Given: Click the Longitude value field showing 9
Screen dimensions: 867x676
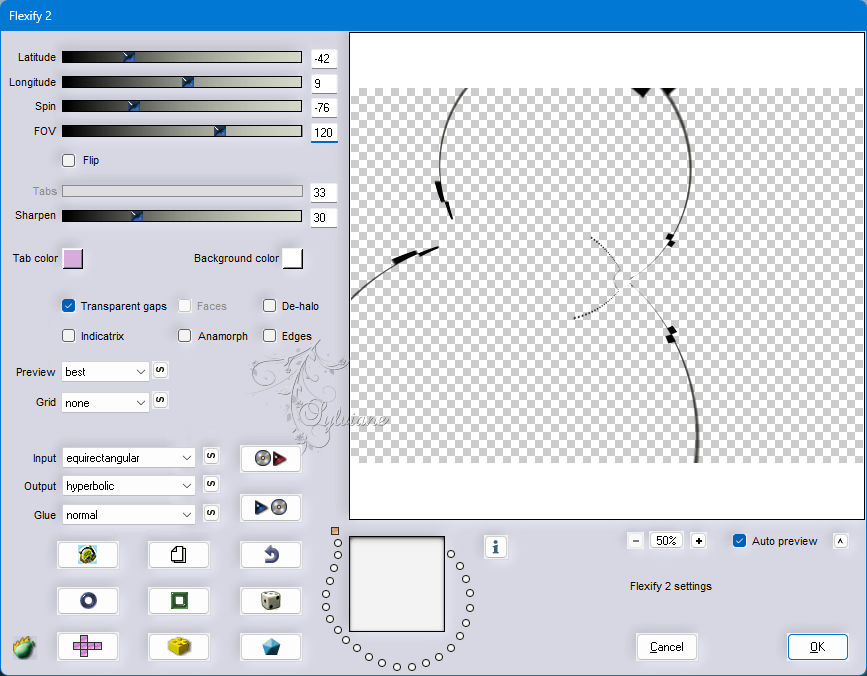Looking at the screenshot, I should pyautogui.click(x=324, y=83).
